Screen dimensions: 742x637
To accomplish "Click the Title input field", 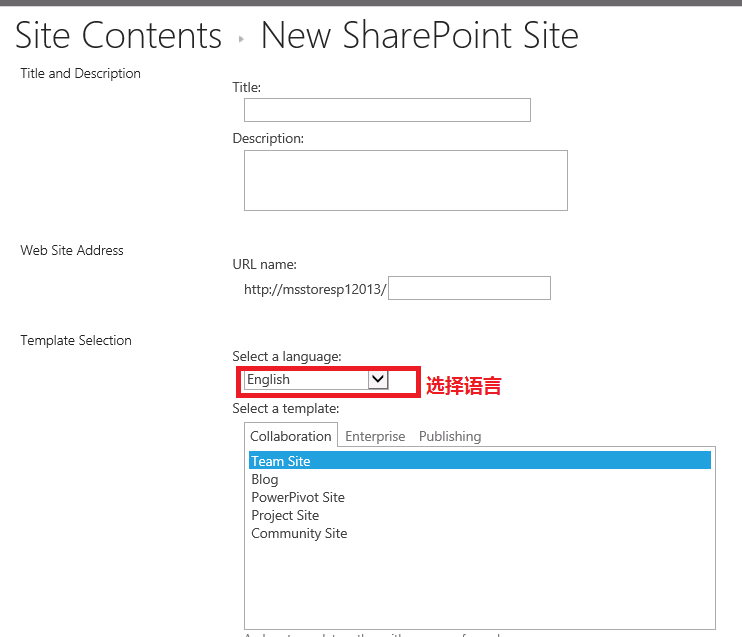I will click(387, 110).
